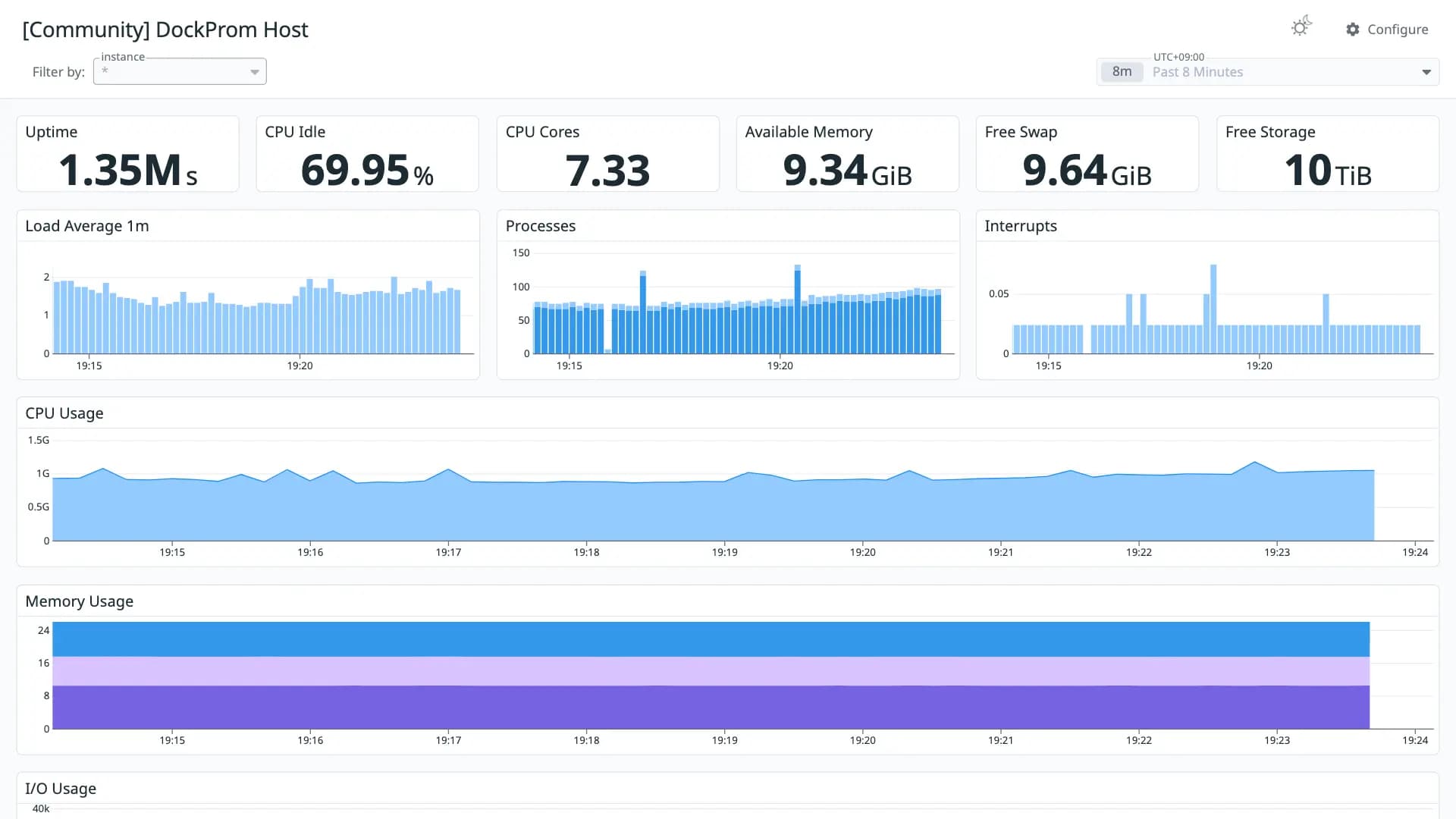Viewport: 1456px width, 819px height.
Task: Click the 150 axis label in Processes chart
Action: [x=521, y=253]
